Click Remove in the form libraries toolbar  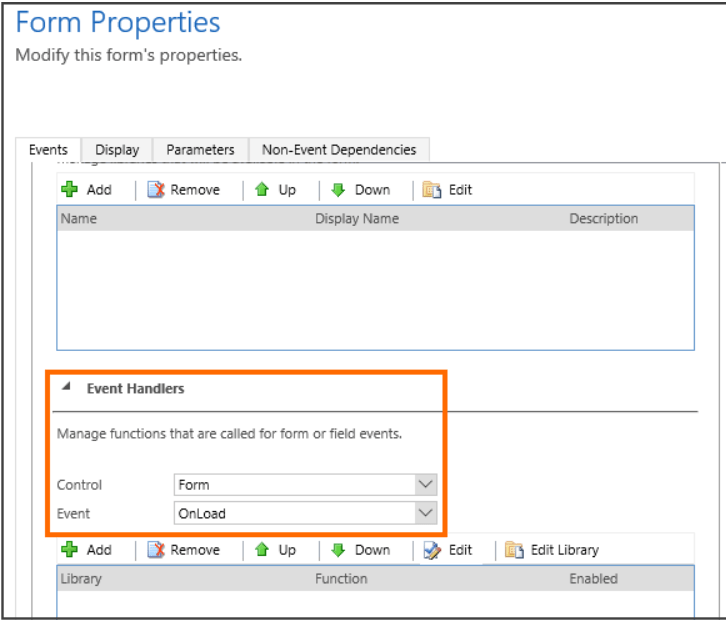click(x=184, y=190)
